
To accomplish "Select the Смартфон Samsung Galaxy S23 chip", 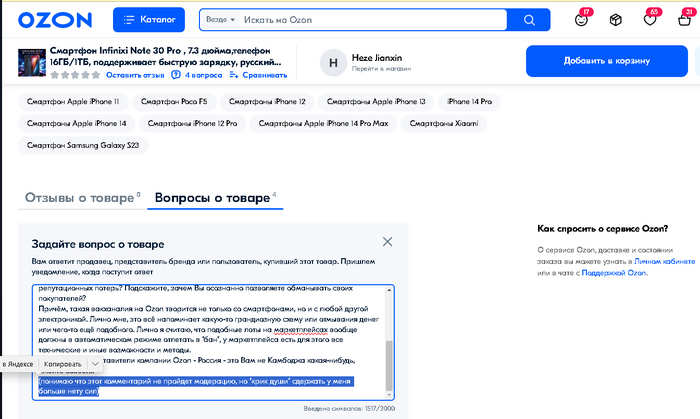I will [x=83, y=145].
